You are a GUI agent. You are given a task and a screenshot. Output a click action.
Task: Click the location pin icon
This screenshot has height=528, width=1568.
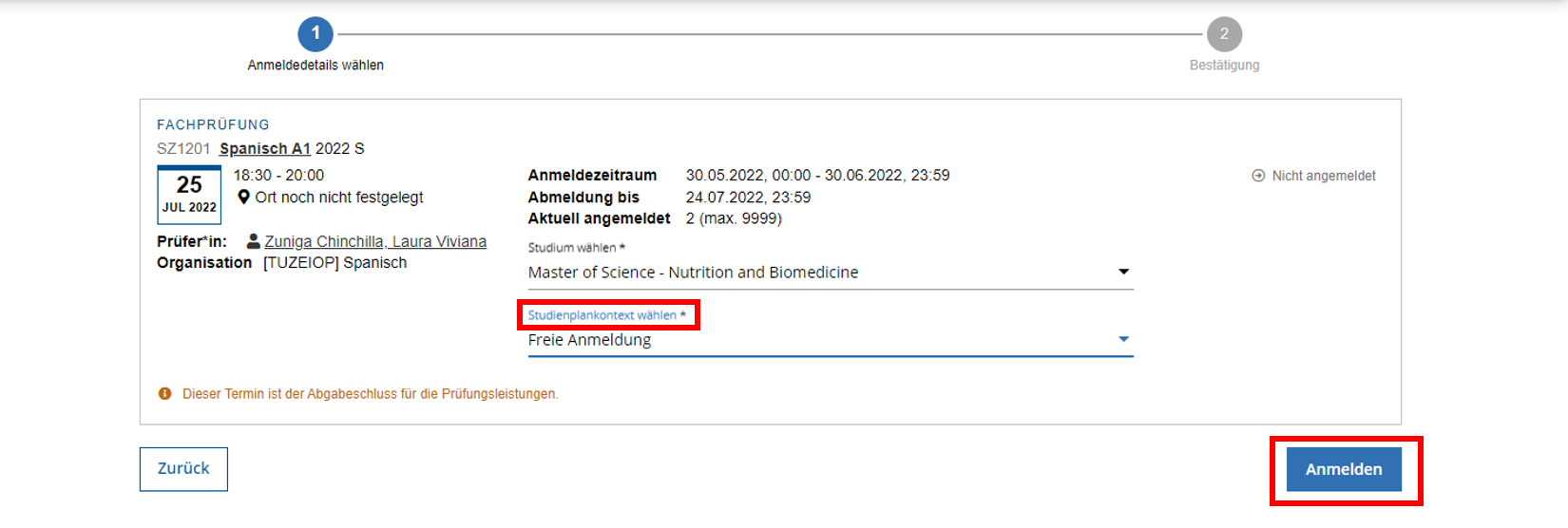244,197
